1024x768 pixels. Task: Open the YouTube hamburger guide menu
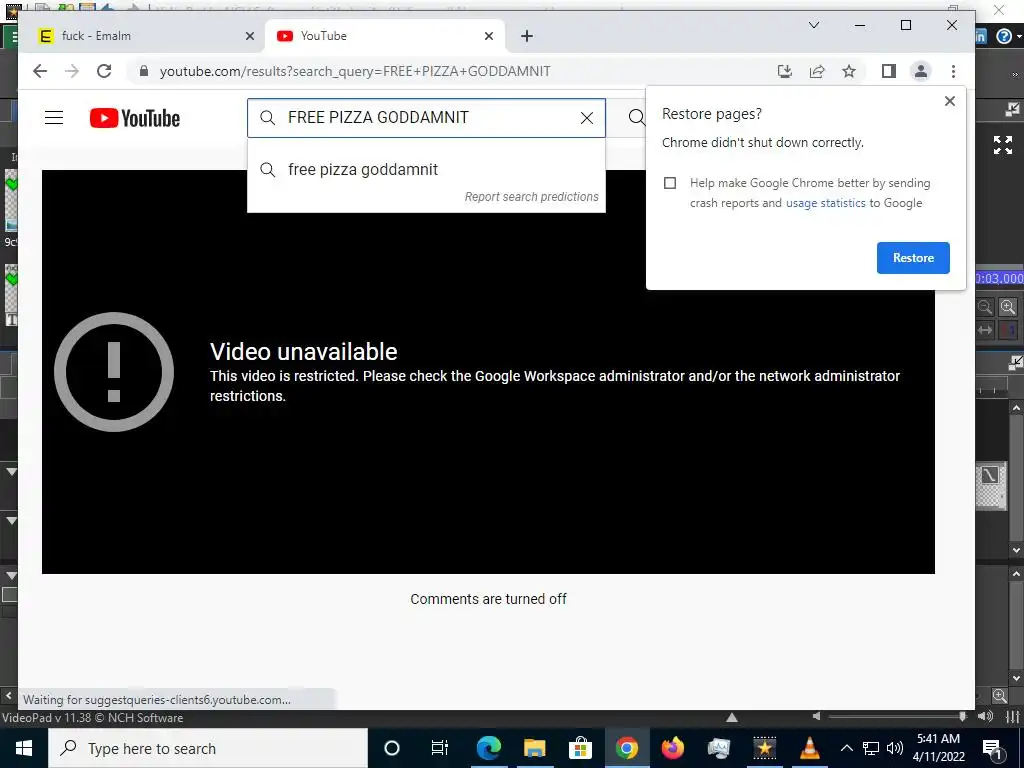point(54,118)
